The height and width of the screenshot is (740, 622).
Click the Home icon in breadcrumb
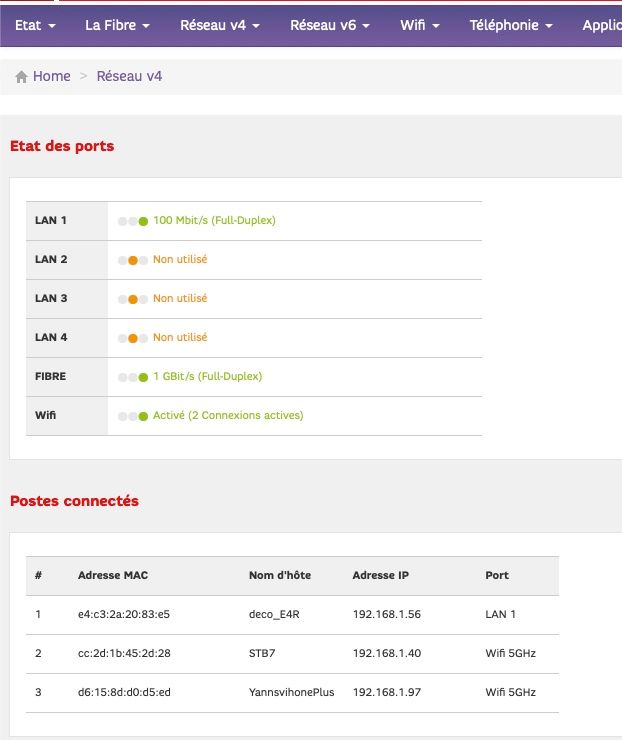pyautogui.click(x=21, y=77)
